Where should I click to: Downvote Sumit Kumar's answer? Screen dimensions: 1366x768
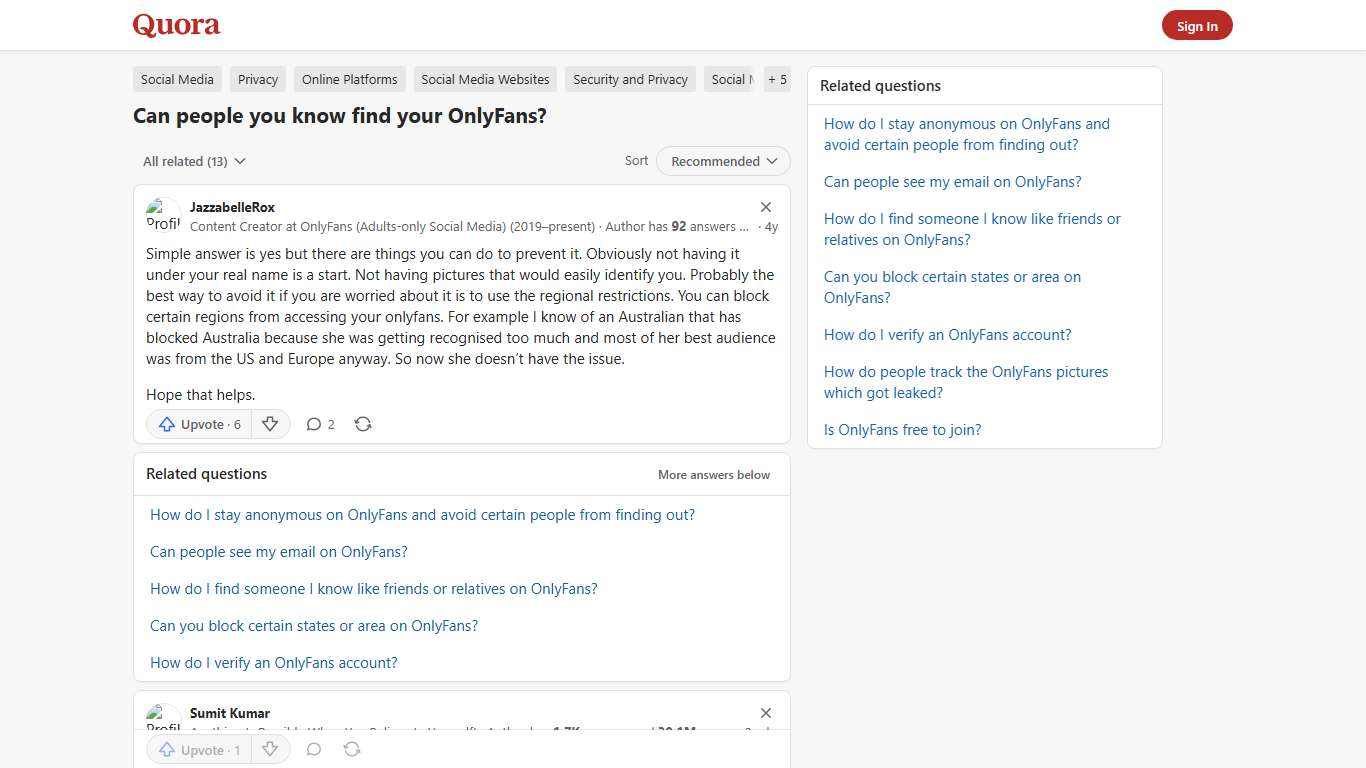(x=270, y=749)
